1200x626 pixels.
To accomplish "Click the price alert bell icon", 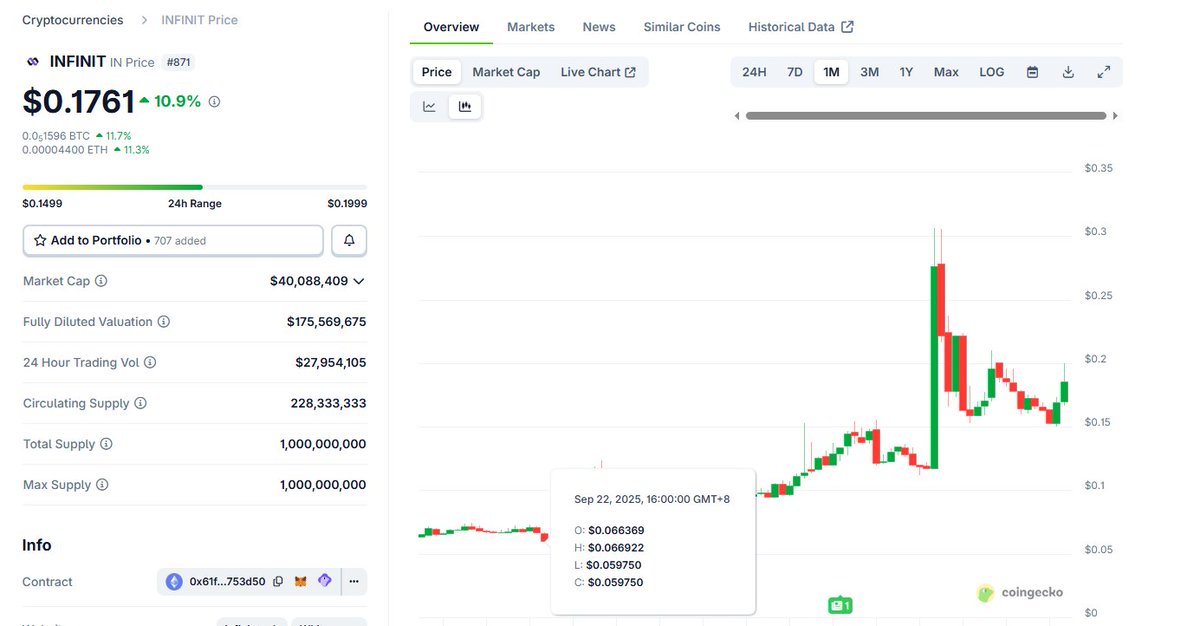I will [x=349, y=240].
